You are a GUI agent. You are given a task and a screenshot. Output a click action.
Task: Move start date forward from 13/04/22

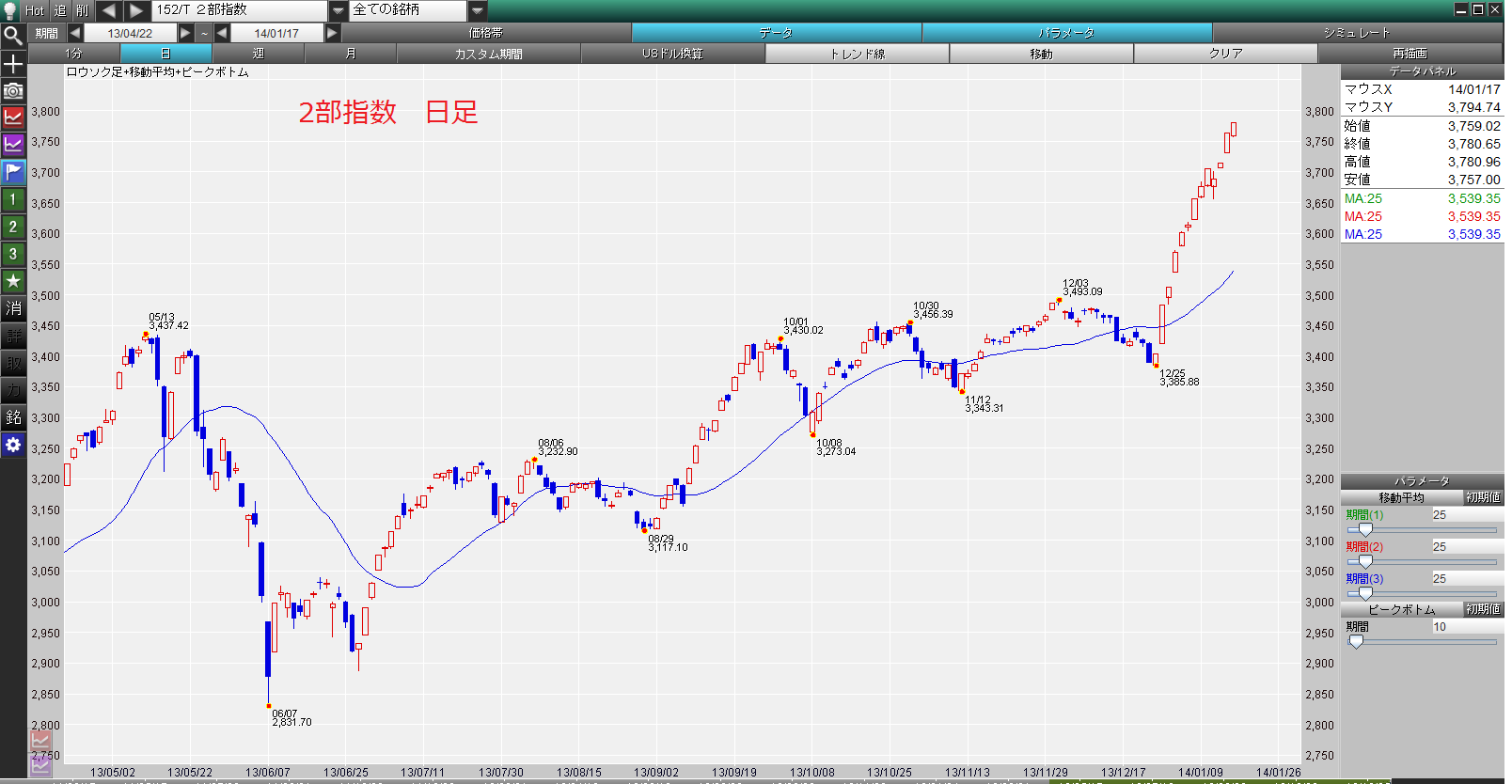click(x=185, y=33)
